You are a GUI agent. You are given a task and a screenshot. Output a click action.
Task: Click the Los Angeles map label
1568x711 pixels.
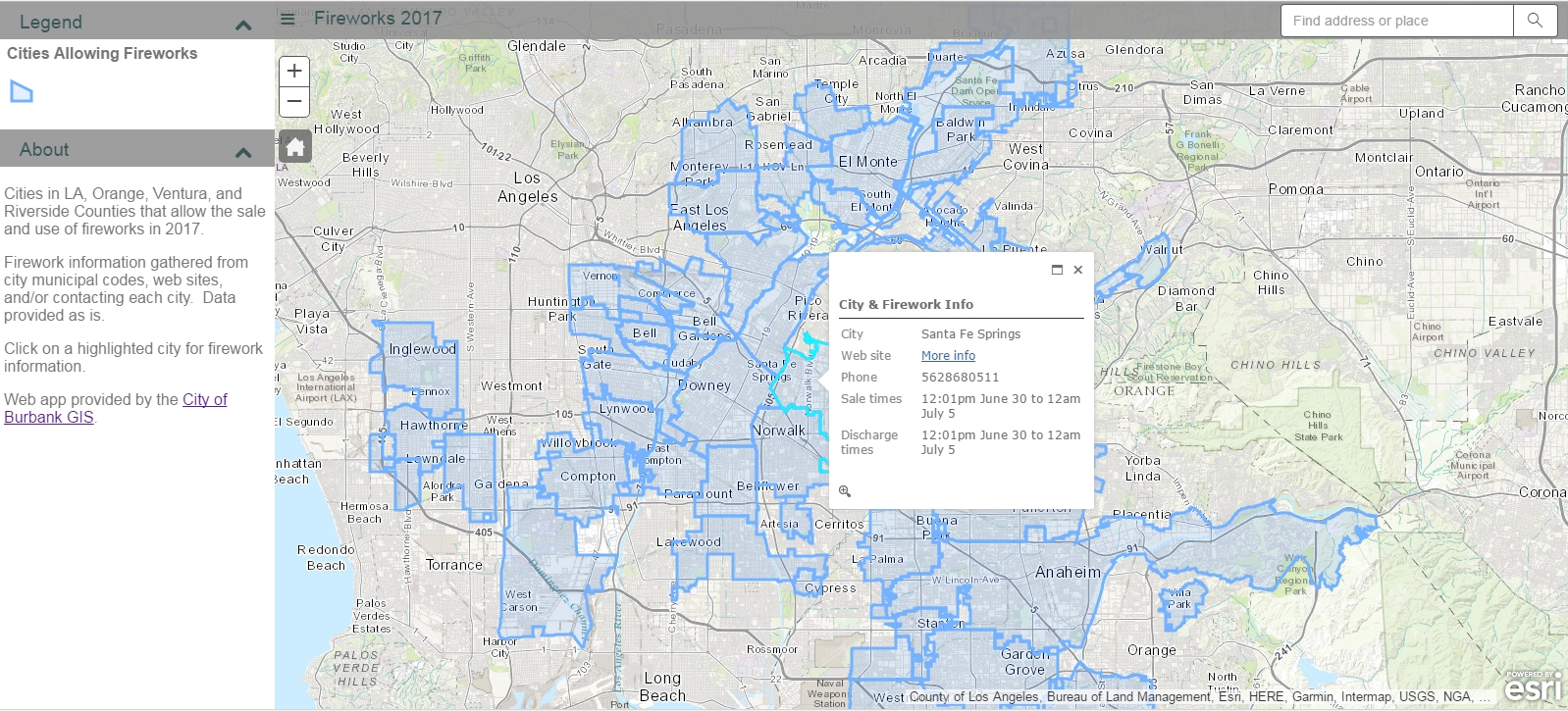(x=528, y=187)
